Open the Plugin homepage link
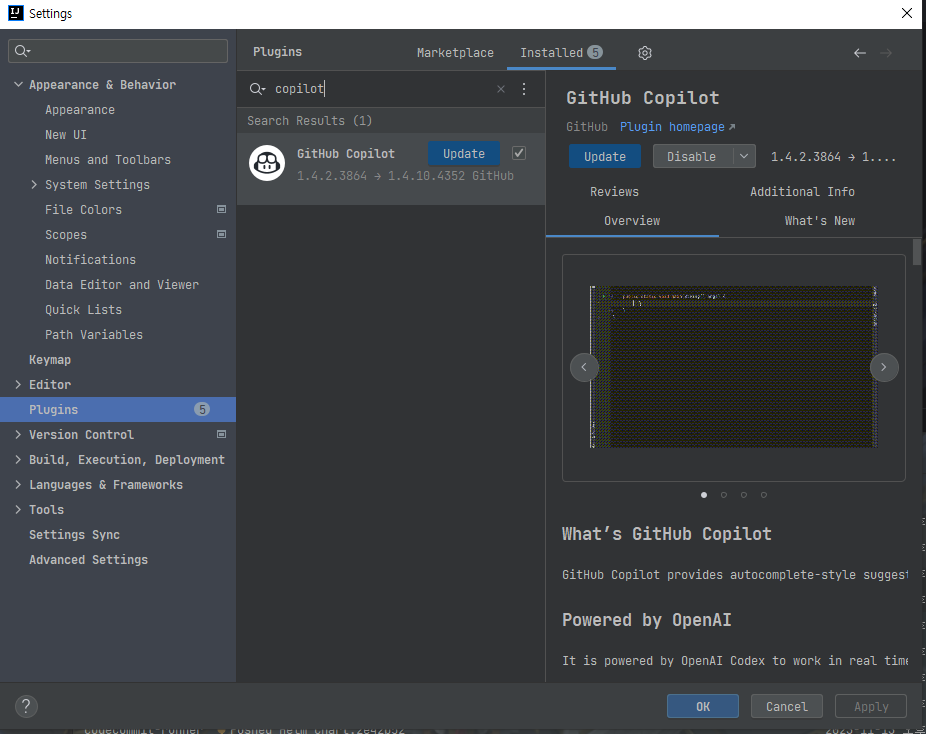Viewport: 926px width, 734px height. point(677,127)
